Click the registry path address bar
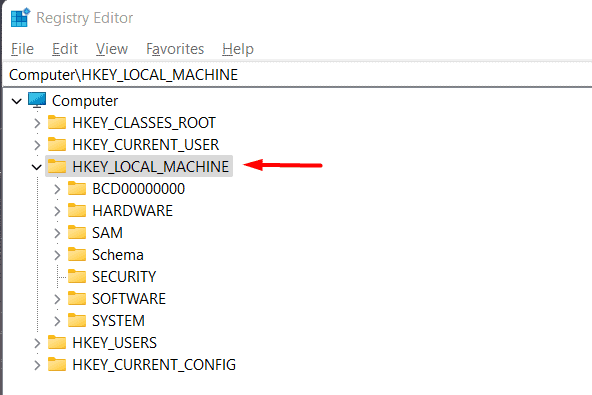The image size is (592, 395). pos(298,75)
